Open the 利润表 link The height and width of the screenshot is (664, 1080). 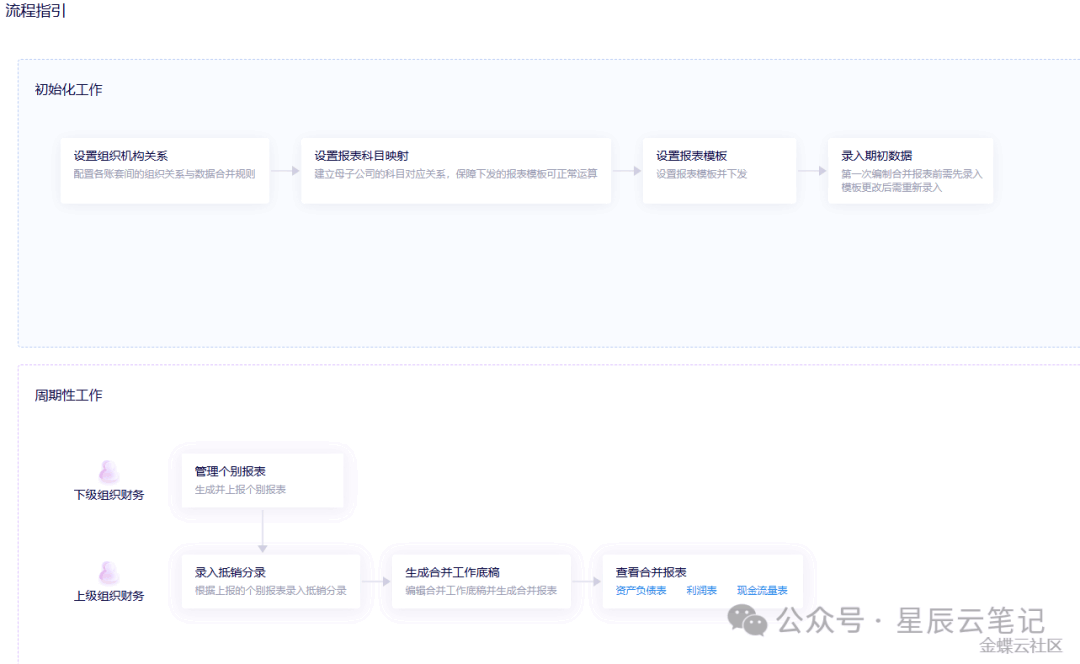tap(701, 591)
